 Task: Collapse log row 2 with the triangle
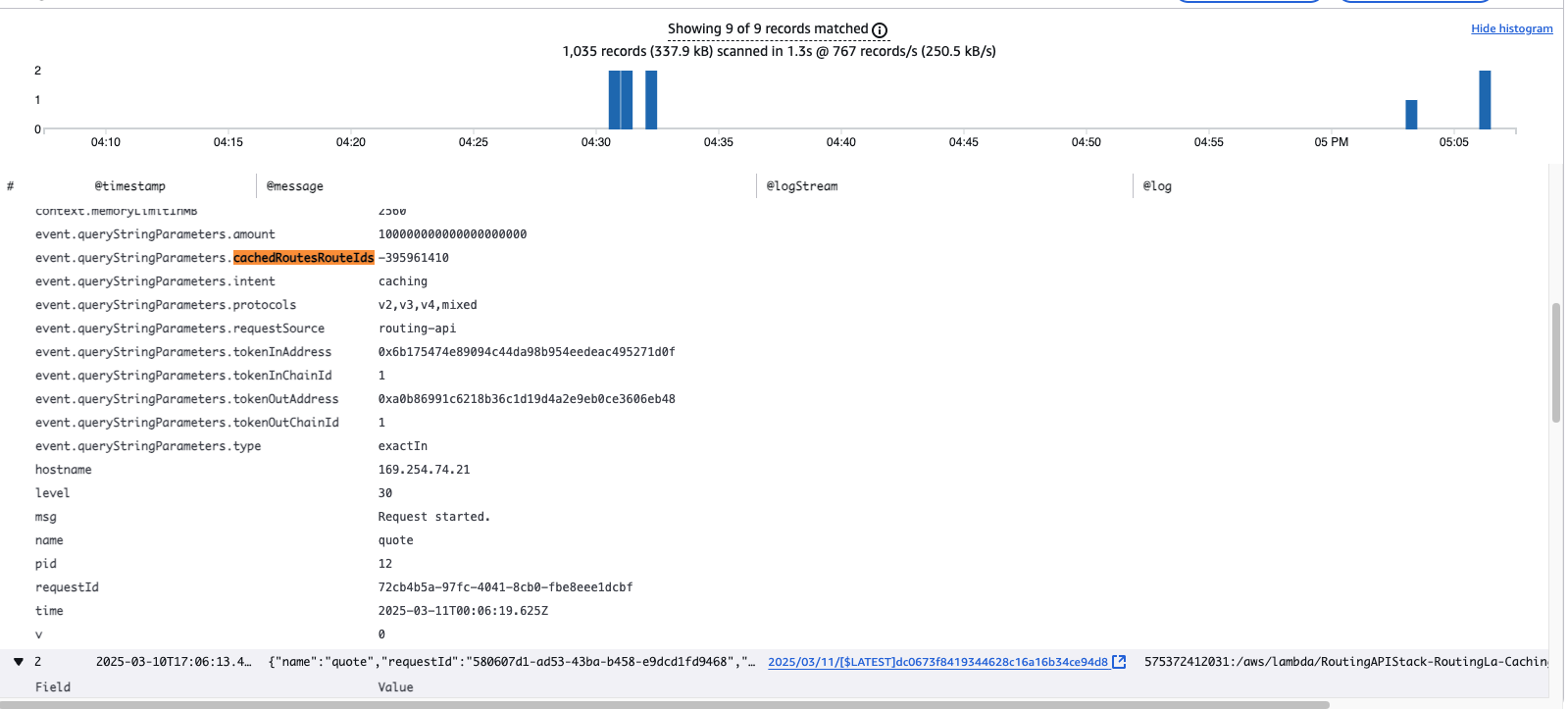18,662
